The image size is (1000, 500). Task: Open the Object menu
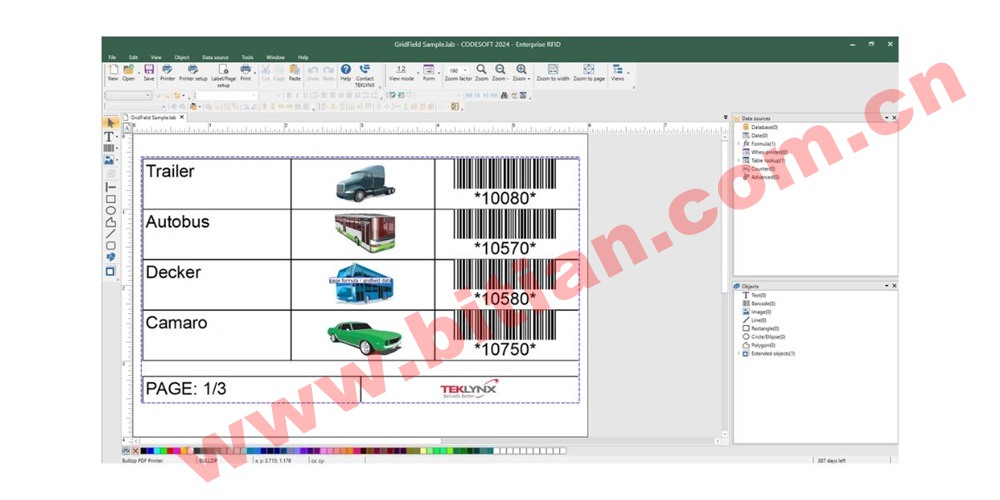182,57
